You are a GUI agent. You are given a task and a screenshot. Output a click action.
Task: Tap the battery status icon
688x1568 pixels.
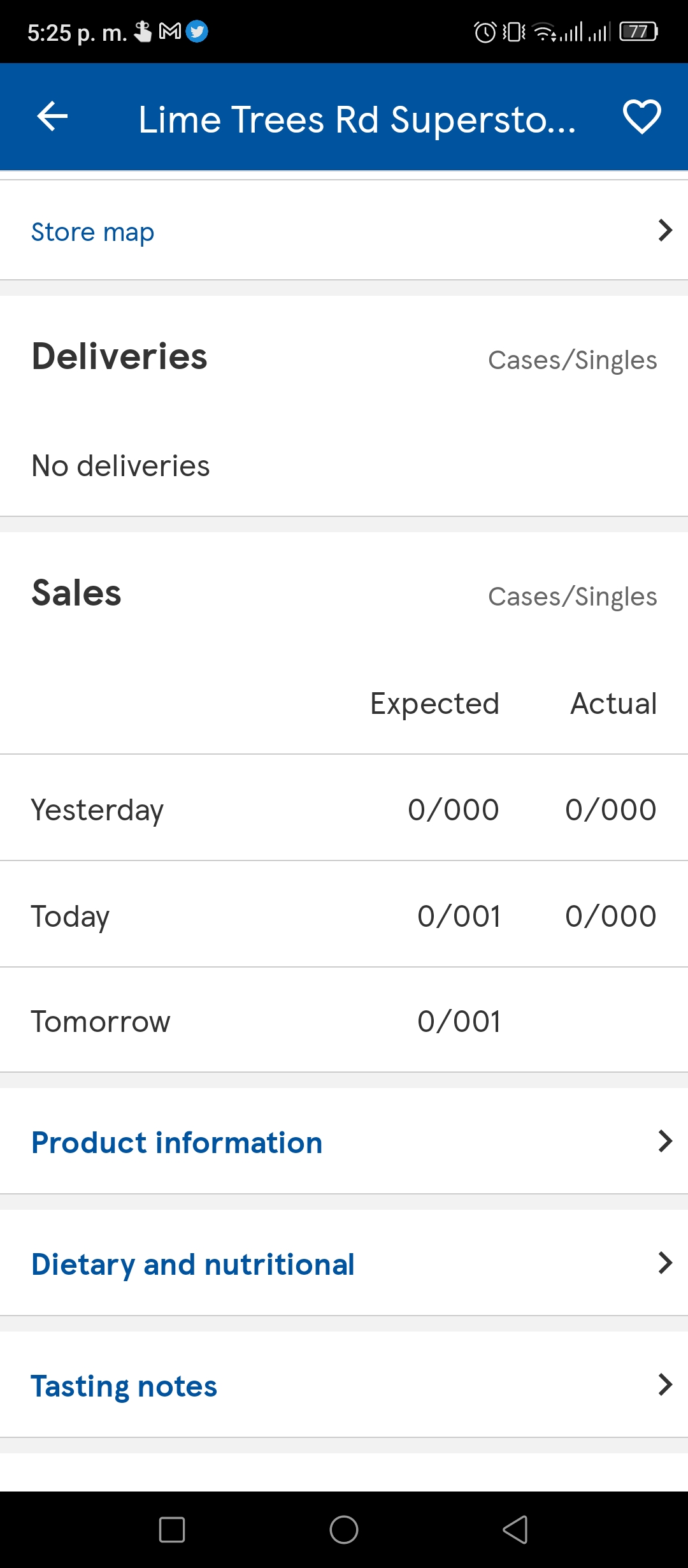click(639, 31)
